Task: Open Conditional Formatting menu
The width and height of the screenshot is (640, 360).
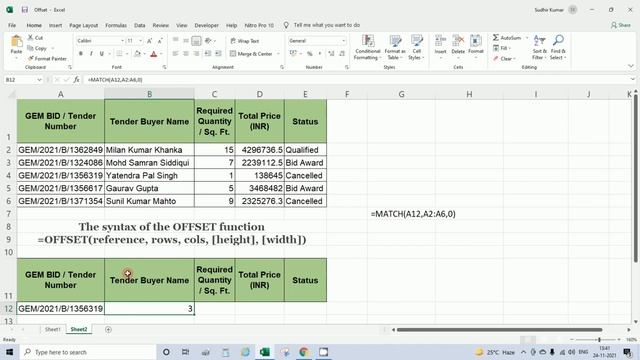Action: coord(367,47)
